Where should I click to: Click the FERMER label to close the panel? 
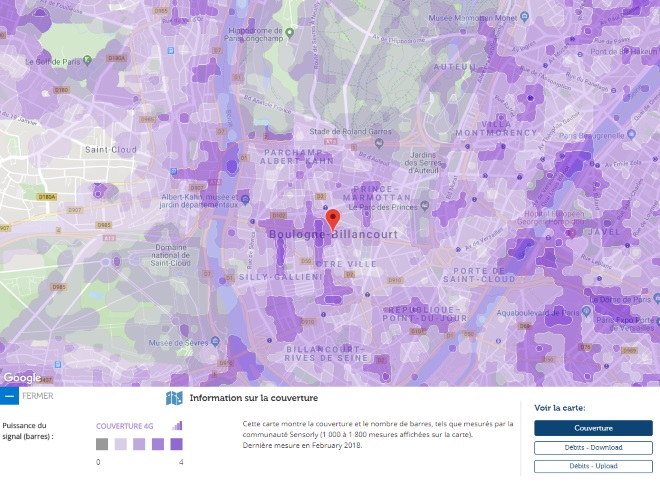(x=38, y=396)
